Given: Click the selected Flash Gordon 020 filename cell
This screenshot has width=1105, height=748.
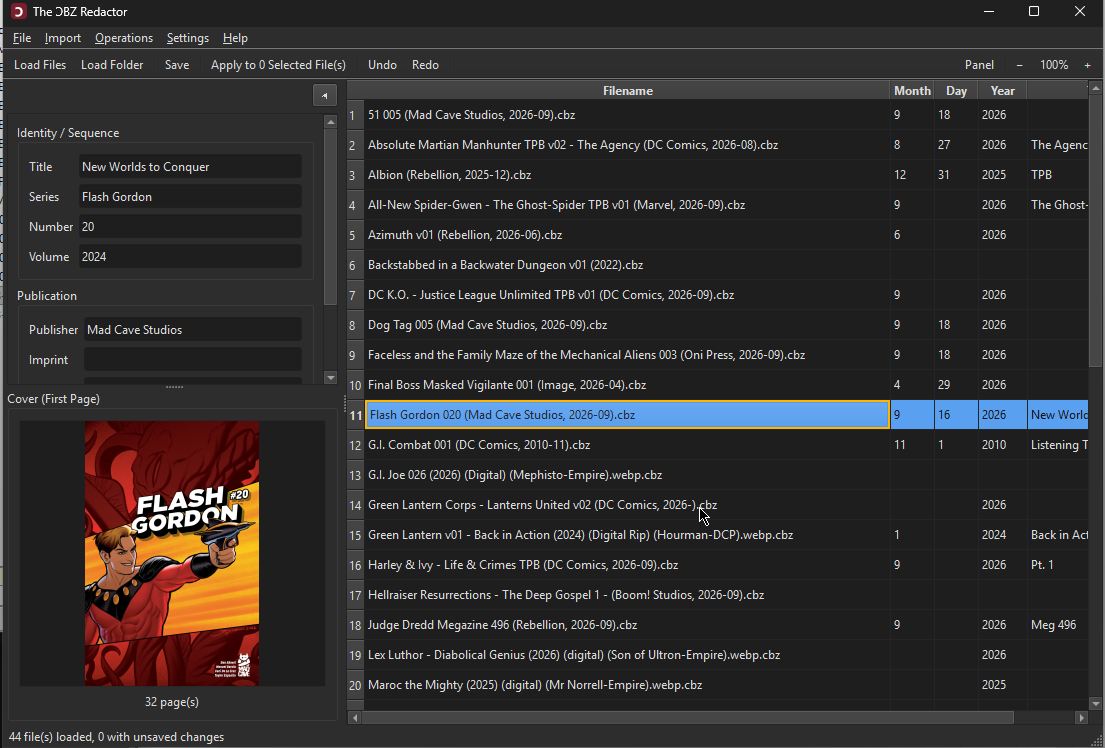Looking at the screenshot, I should [x=627, y=415].
